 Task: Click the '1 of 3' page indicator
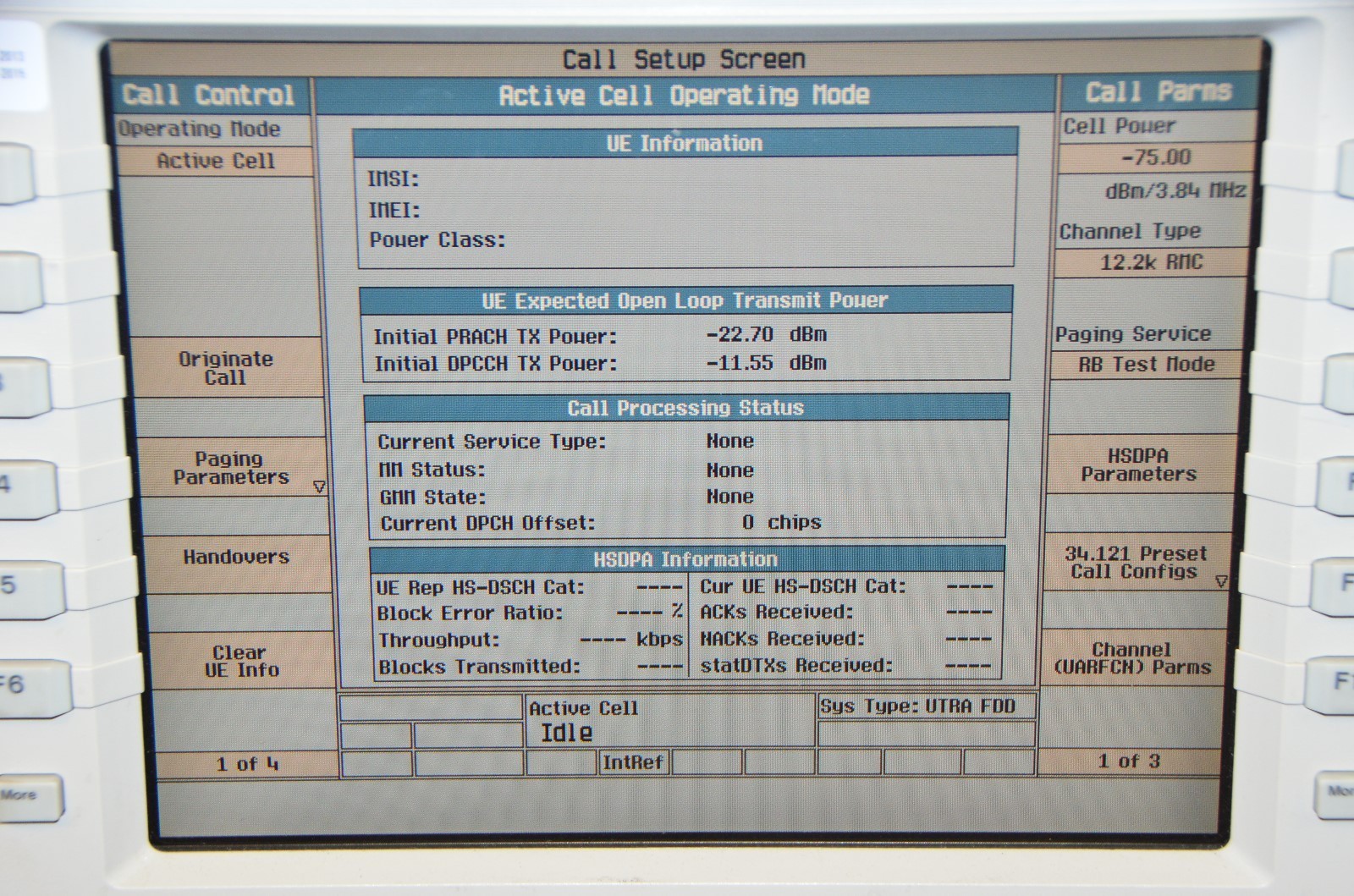pyautogui.click(x=1129, y=761)
